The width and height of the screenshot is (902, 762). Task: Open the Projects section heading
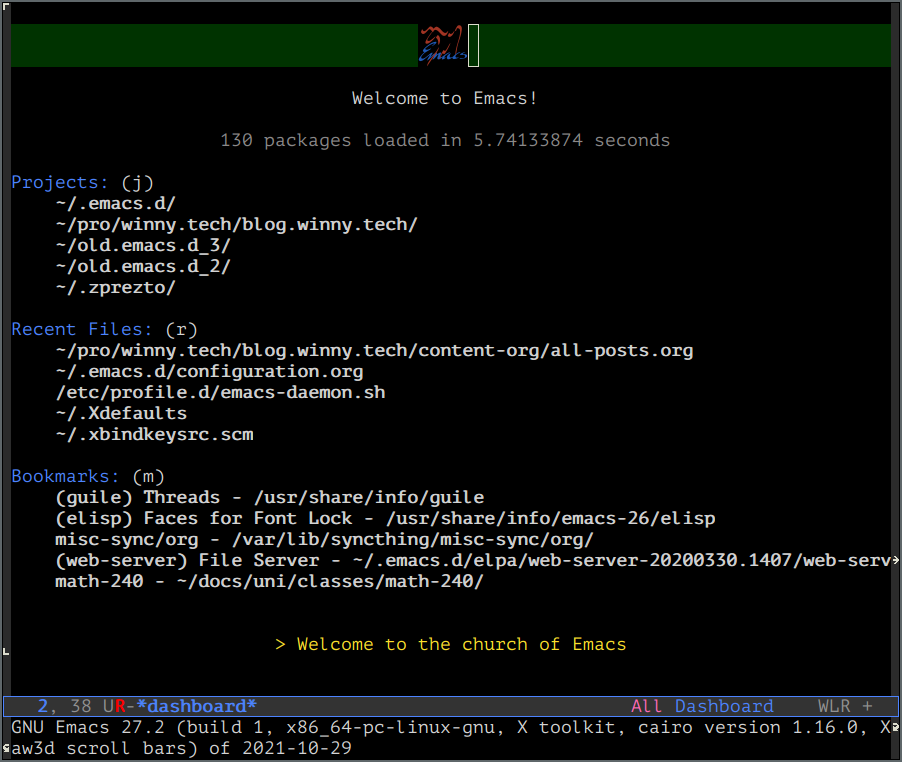[x=60, y=182]
